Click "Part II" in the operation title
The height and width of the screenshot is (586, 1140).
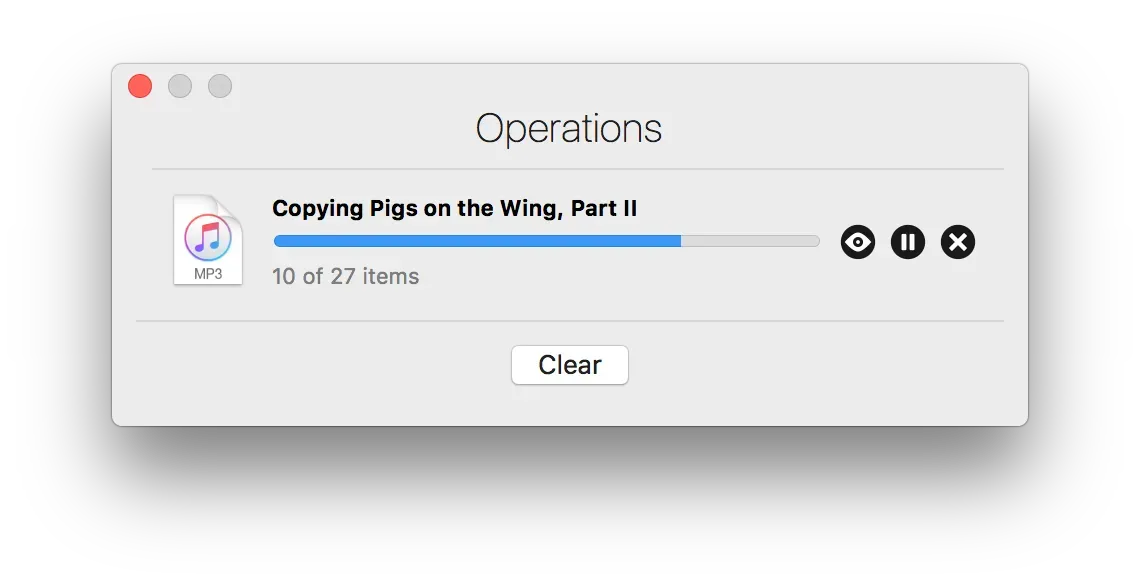click(x=604, y=208)
